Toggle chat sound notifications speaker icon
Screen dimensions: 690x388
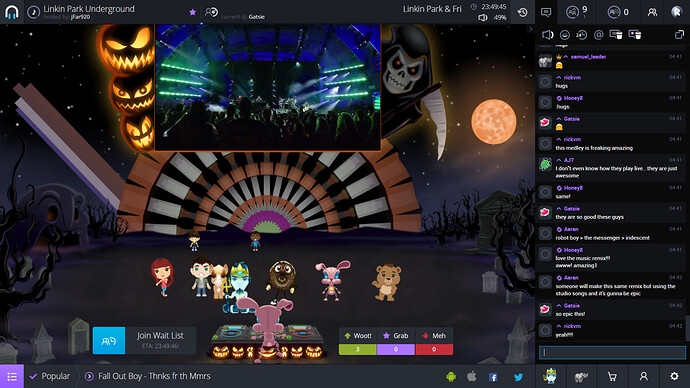pos(547,34)
